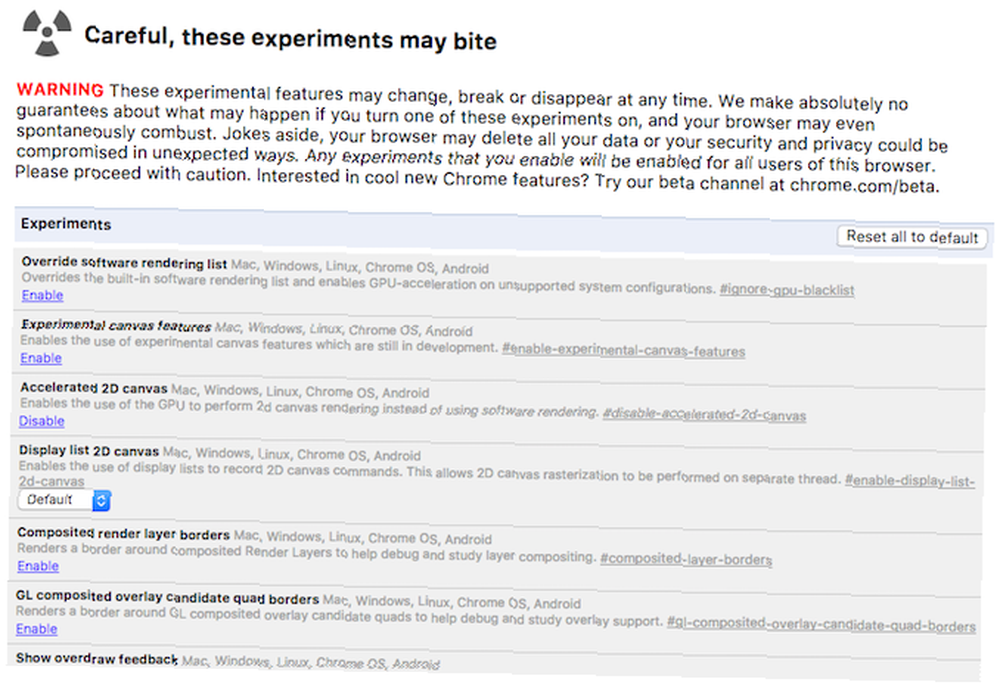Click the Experiments section header

click(66, 224)
